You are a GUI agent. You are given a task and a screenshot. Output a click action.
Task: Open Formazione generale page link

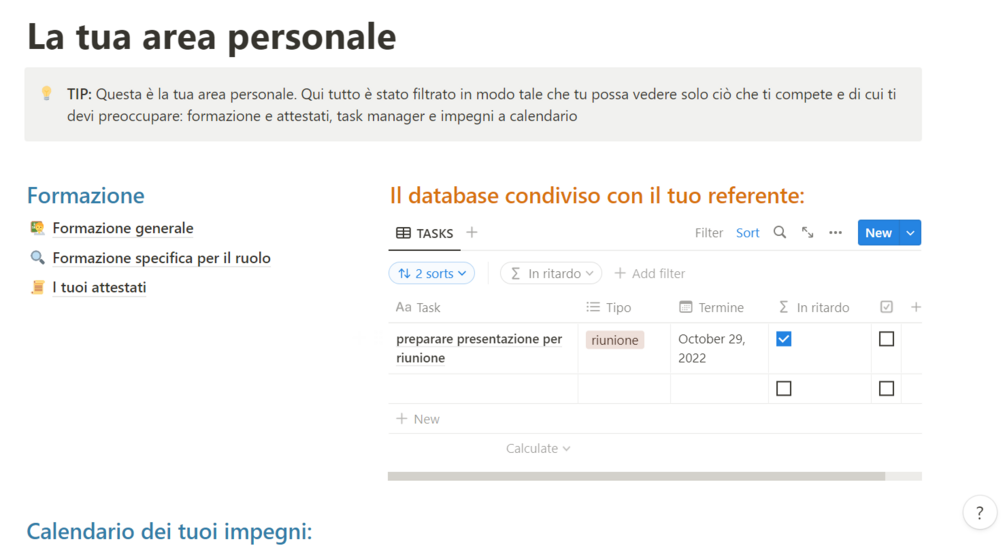coord(122,228)
